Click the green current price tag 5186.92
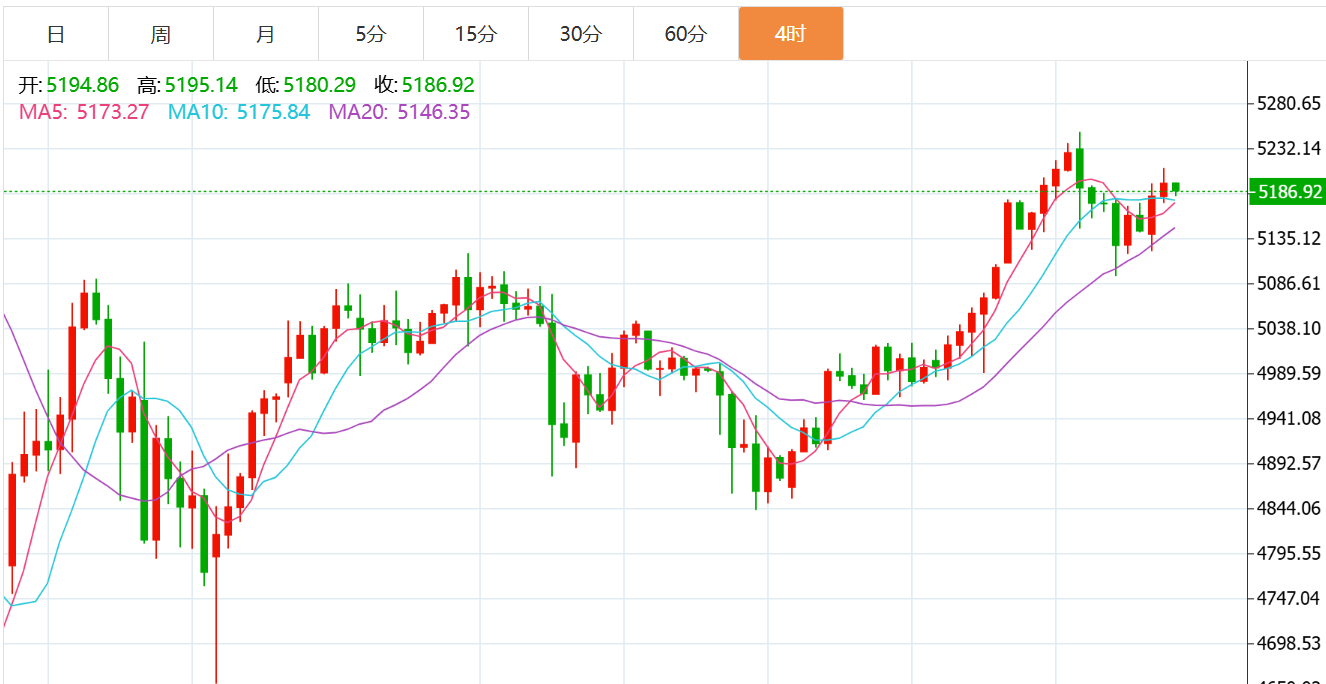 [x=1287, y=191]
